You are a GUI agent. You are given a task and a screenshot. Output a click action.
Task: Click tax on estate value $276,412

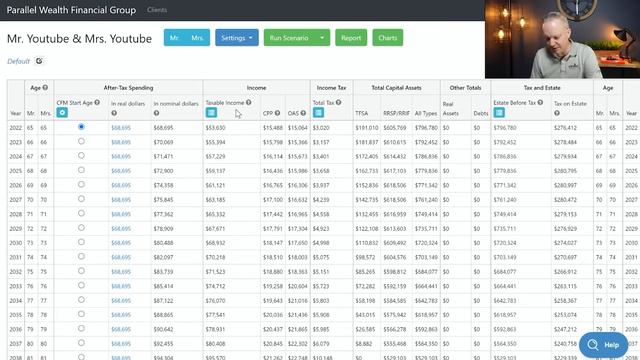coord(565,128)
